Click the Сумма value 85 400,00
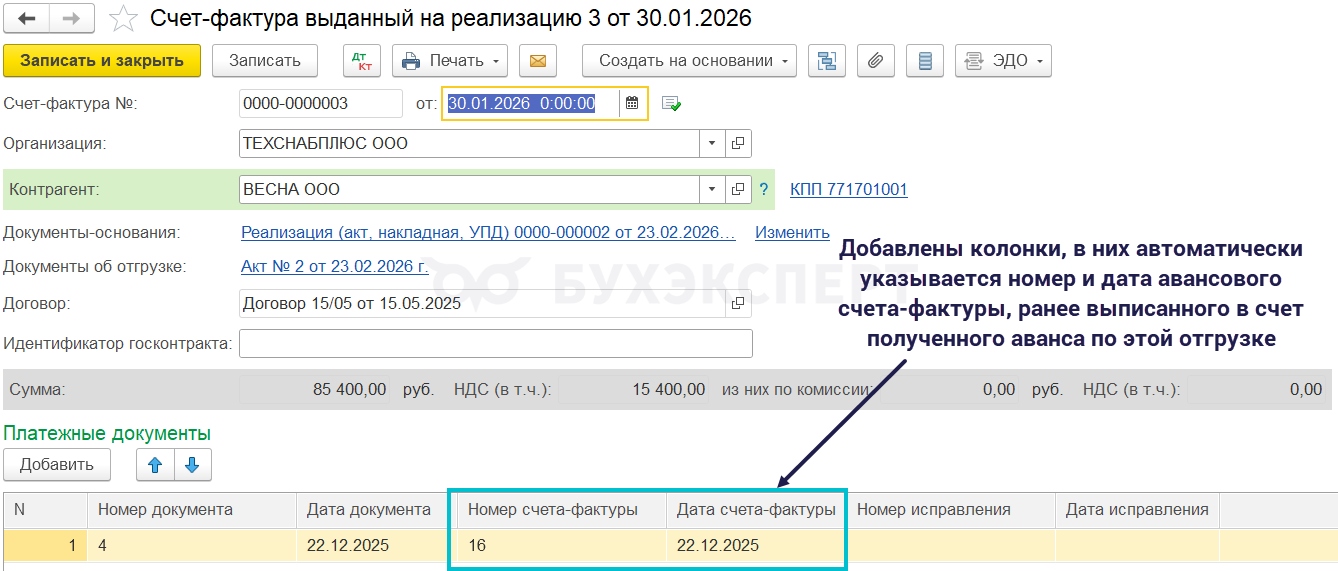This screenshot has width=1338, height=571. [x=349, y=390]
